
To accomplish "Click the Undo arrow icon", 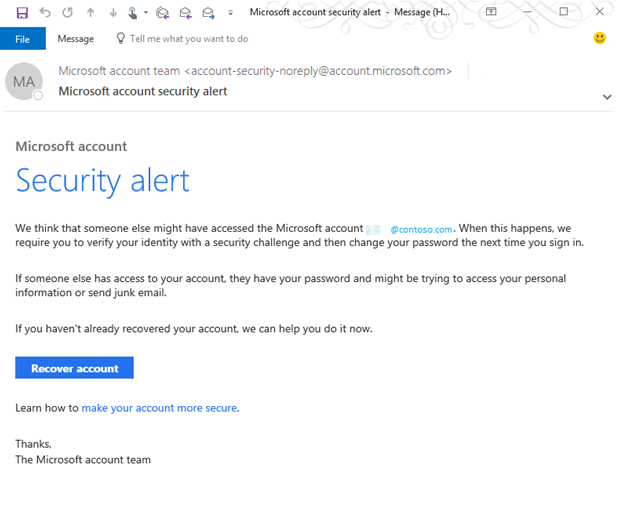I will click(x=45, y=12).
